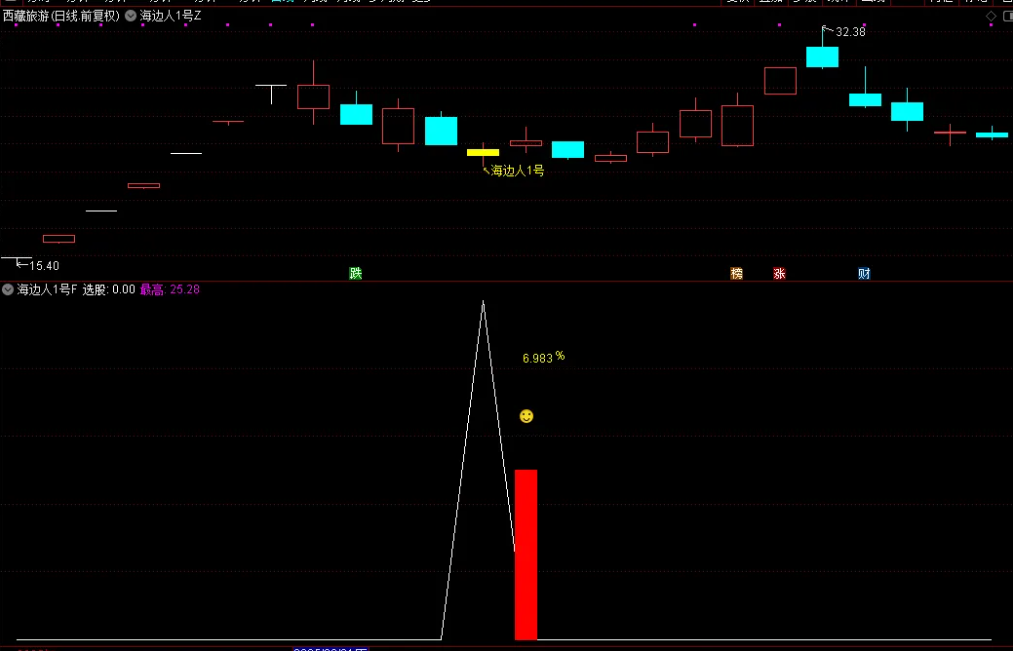The height and width of the screenshot is (651, 1013).
Task: Click the square icon at top-right corner
Action: (x=1006, y=16)
